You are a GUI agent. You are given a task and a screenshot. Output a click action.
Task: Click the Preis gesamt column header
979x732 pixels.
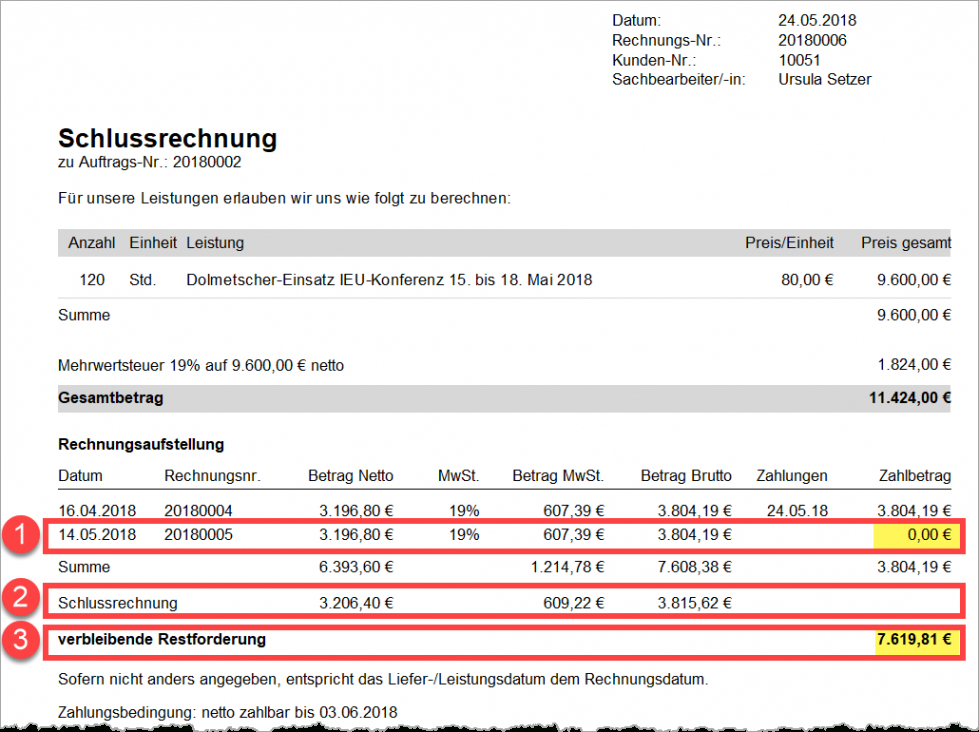905,243
